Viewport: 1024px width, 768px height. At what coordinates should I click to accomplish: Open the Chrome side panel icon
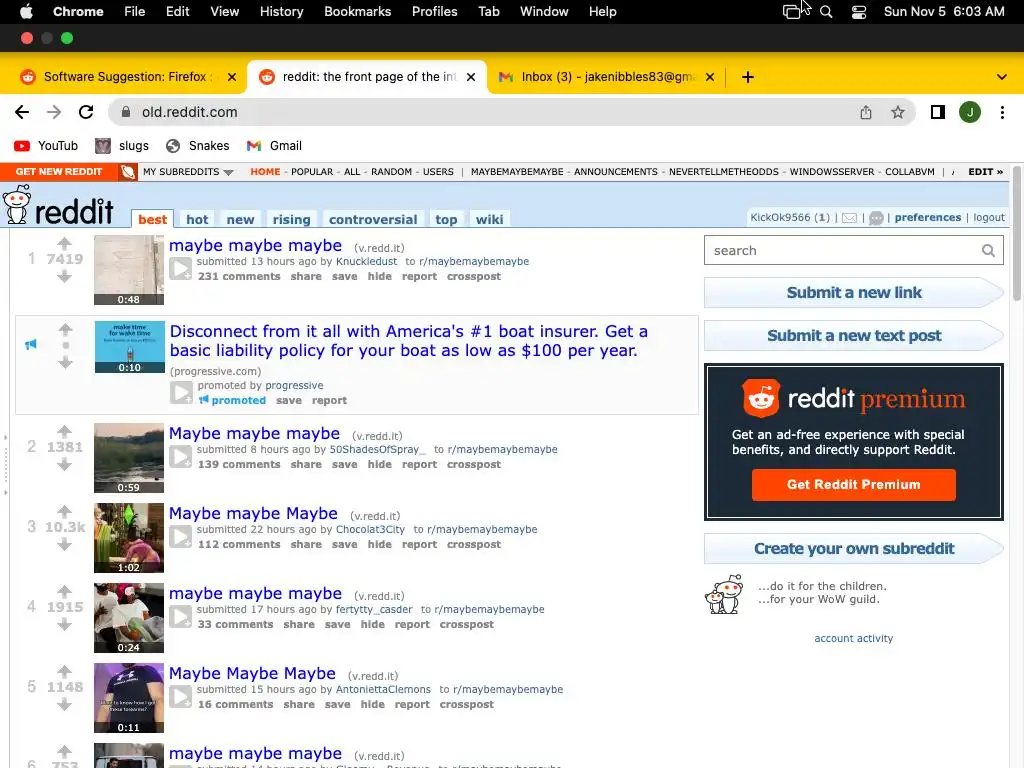(x=938, y=112)
